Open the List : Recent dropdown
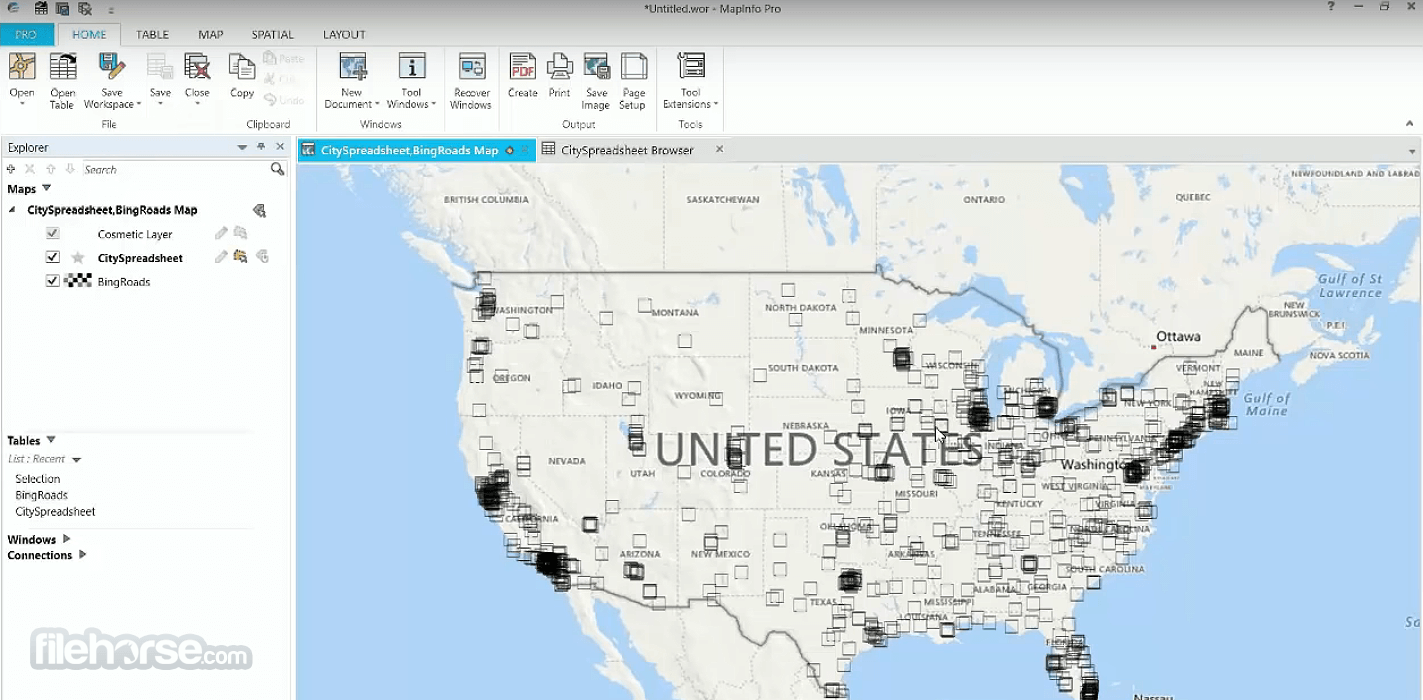 [76, 460]
